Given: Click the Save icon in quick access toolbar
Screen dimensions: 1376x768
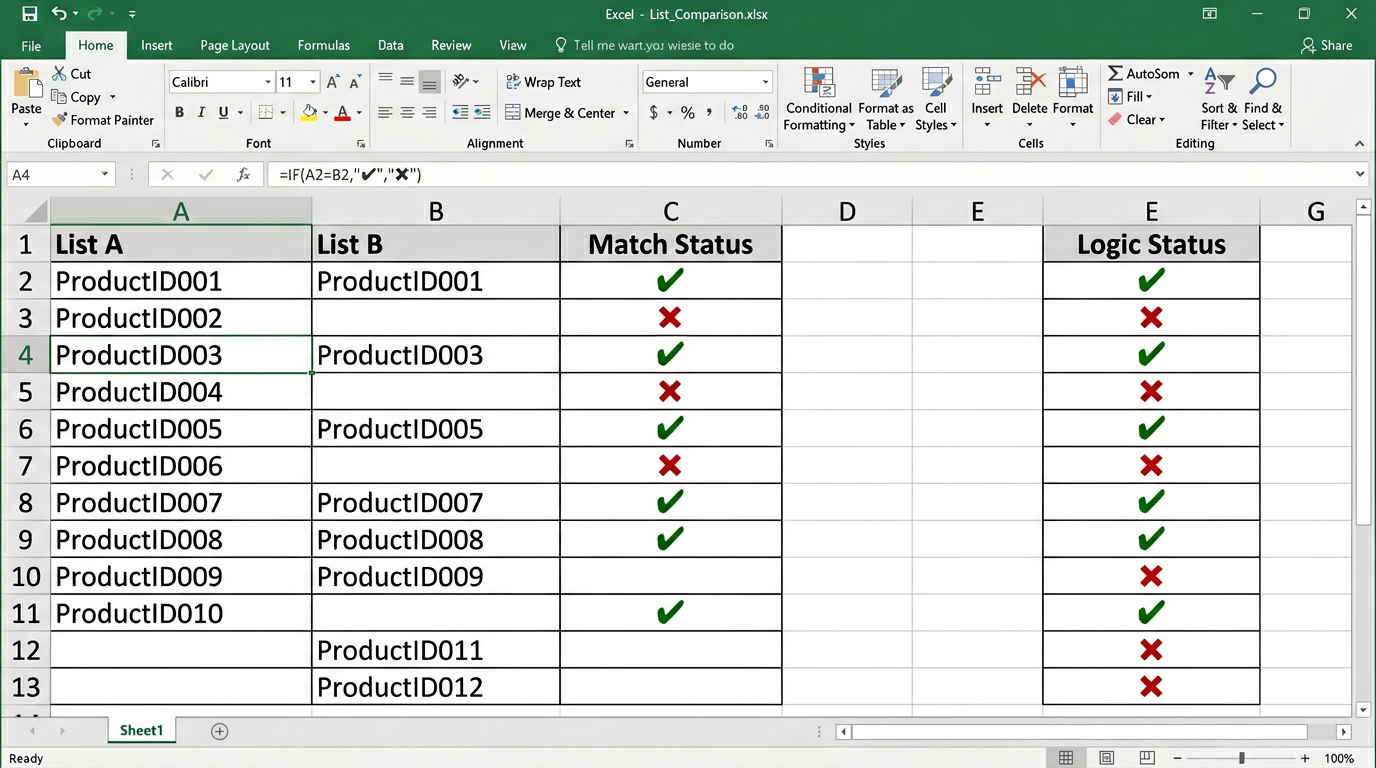Looking at the screenshot, I should (x=29, y=14).
